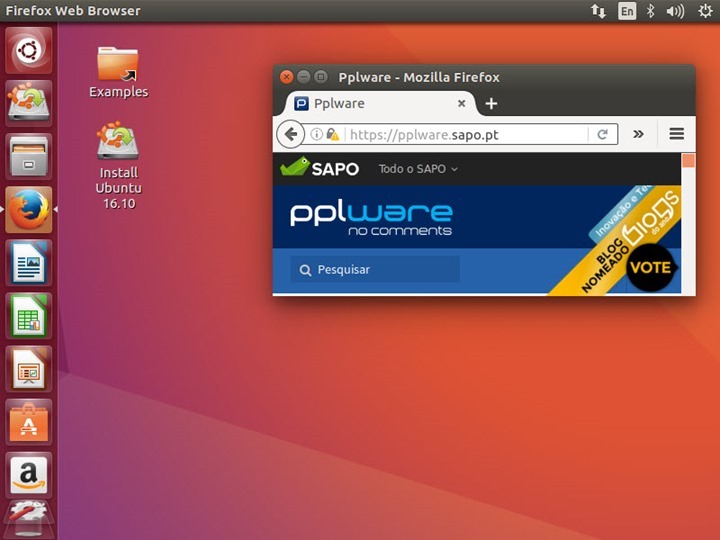720x540 pixels.
Task: Close the Pplware tab
Action: 462,104
